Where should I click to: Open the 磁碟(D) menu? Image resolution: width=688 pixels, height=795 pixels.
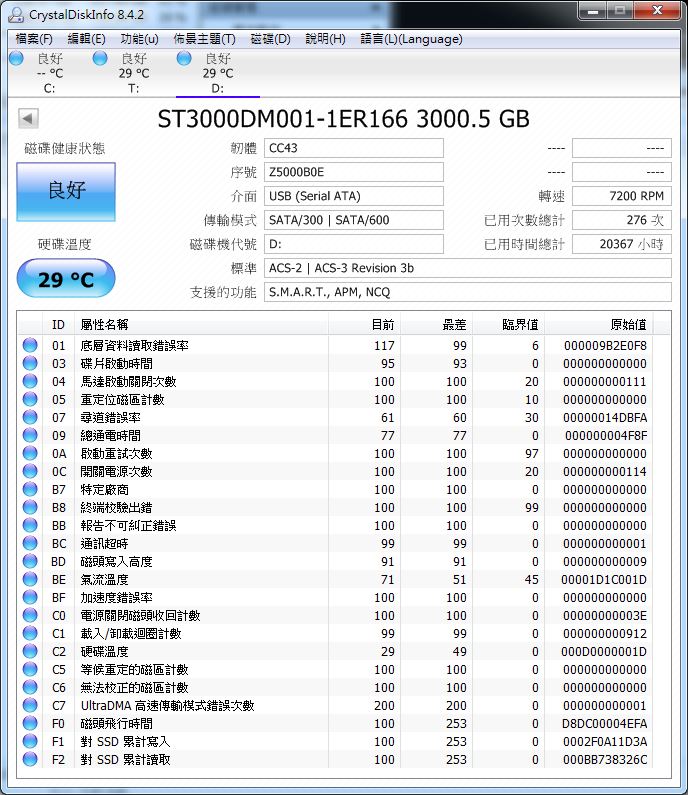point(270,39)
